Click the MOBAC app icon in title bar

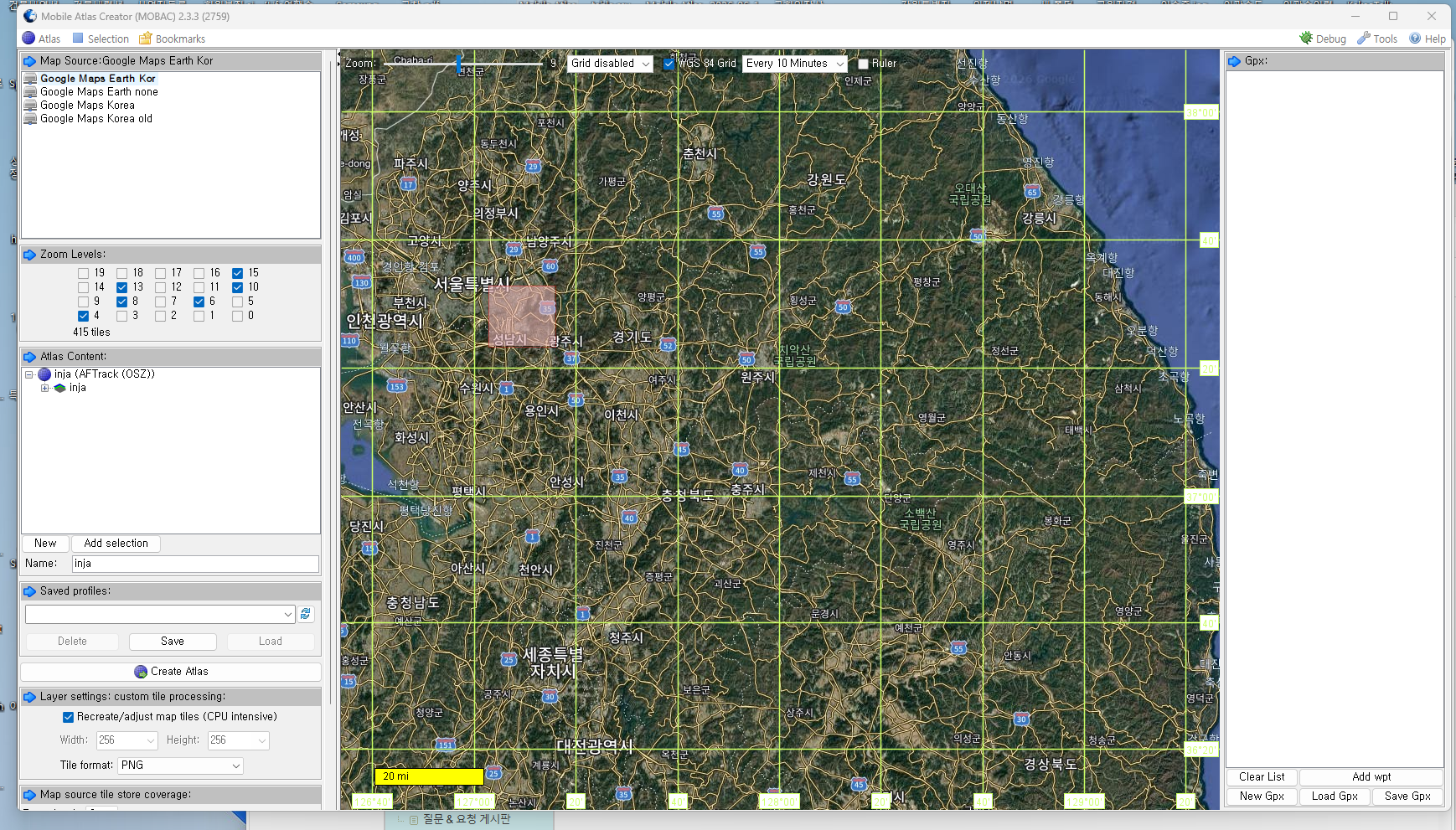30,16
